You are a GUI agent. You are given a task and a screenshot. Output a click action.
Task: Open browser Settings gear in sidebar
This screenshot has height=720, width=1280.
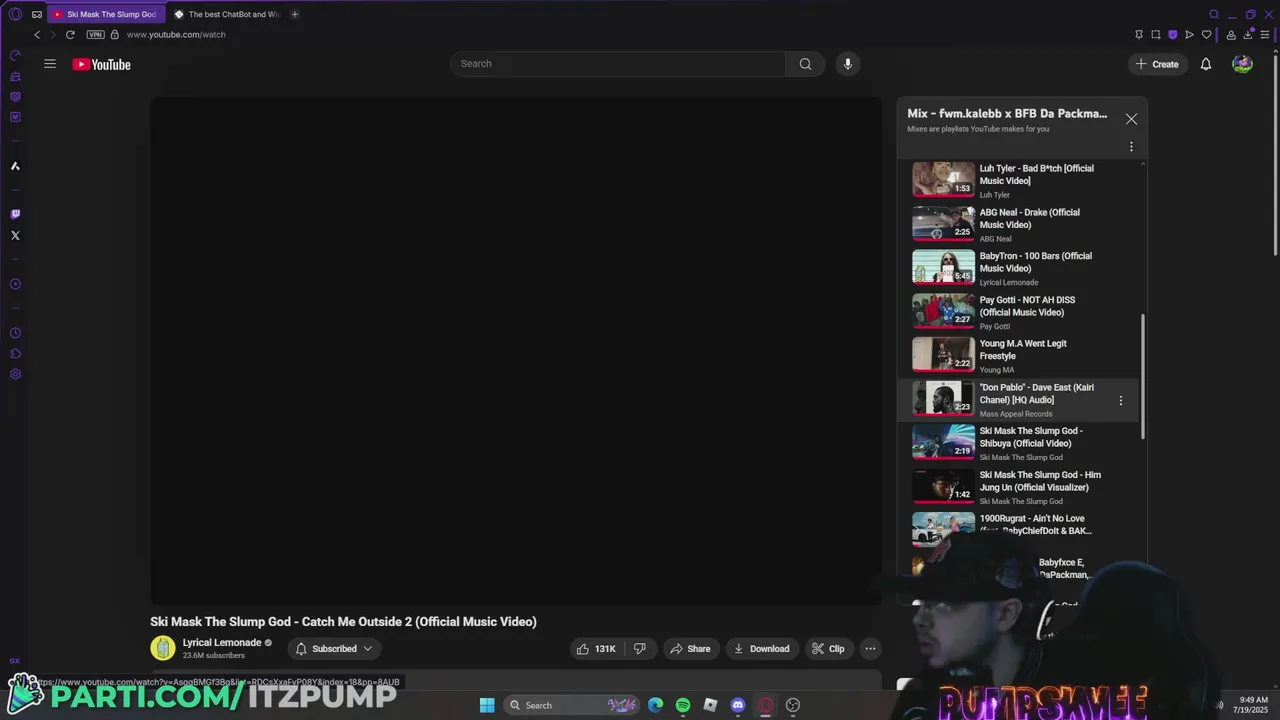(15, 375)
